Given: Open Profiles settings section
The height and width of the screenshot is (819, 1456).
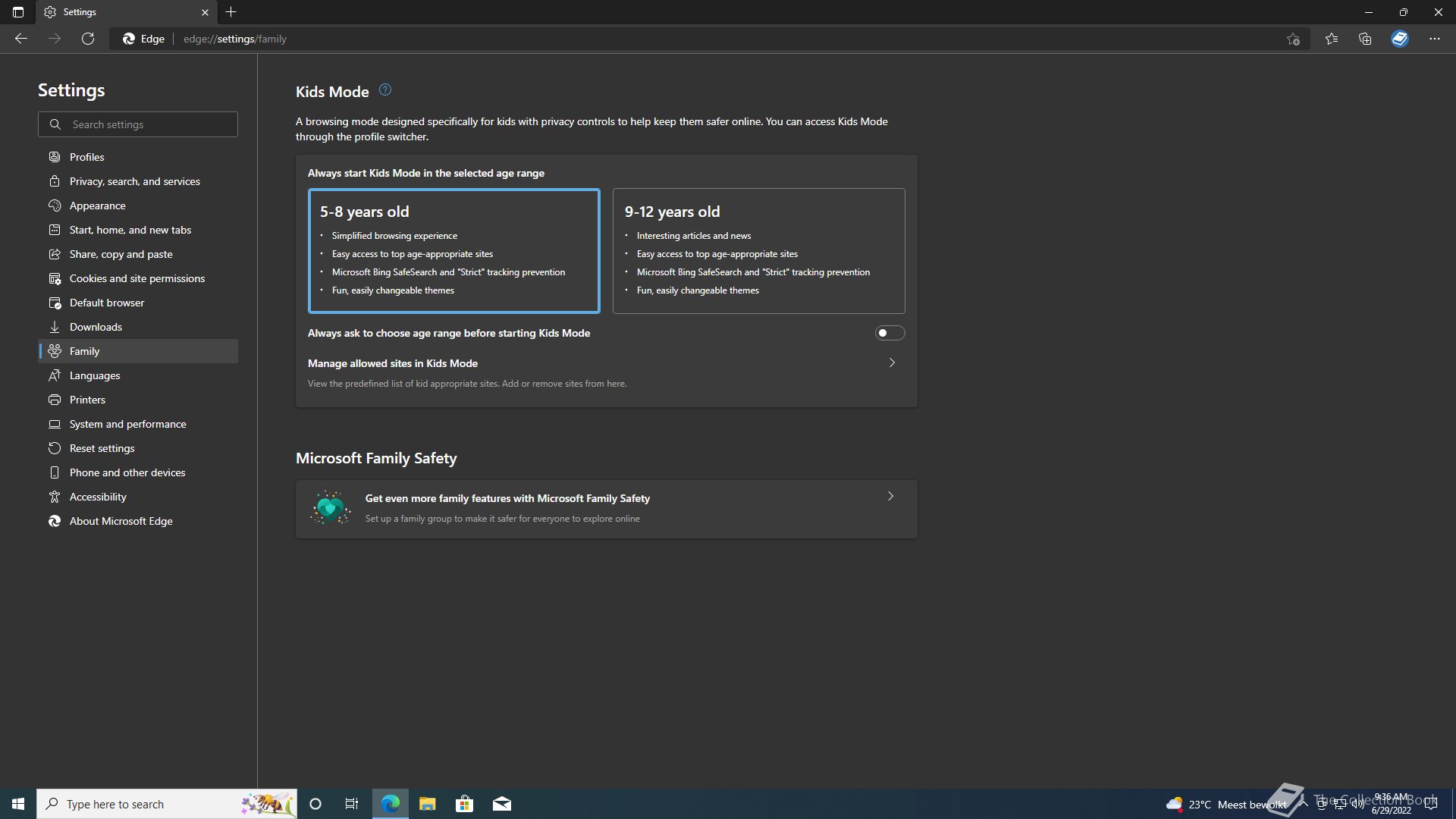Looking at the screenshot, I should (x=138, y=157).
